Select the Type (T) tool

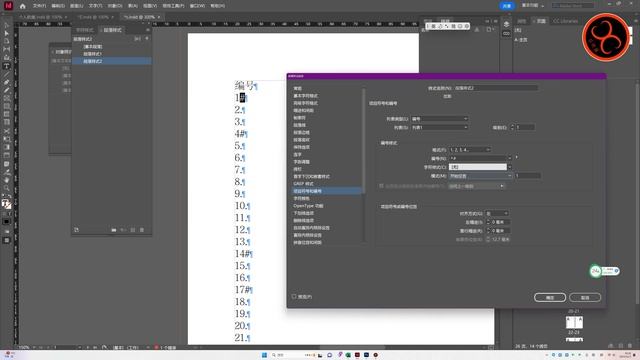[x=7, y=66]
